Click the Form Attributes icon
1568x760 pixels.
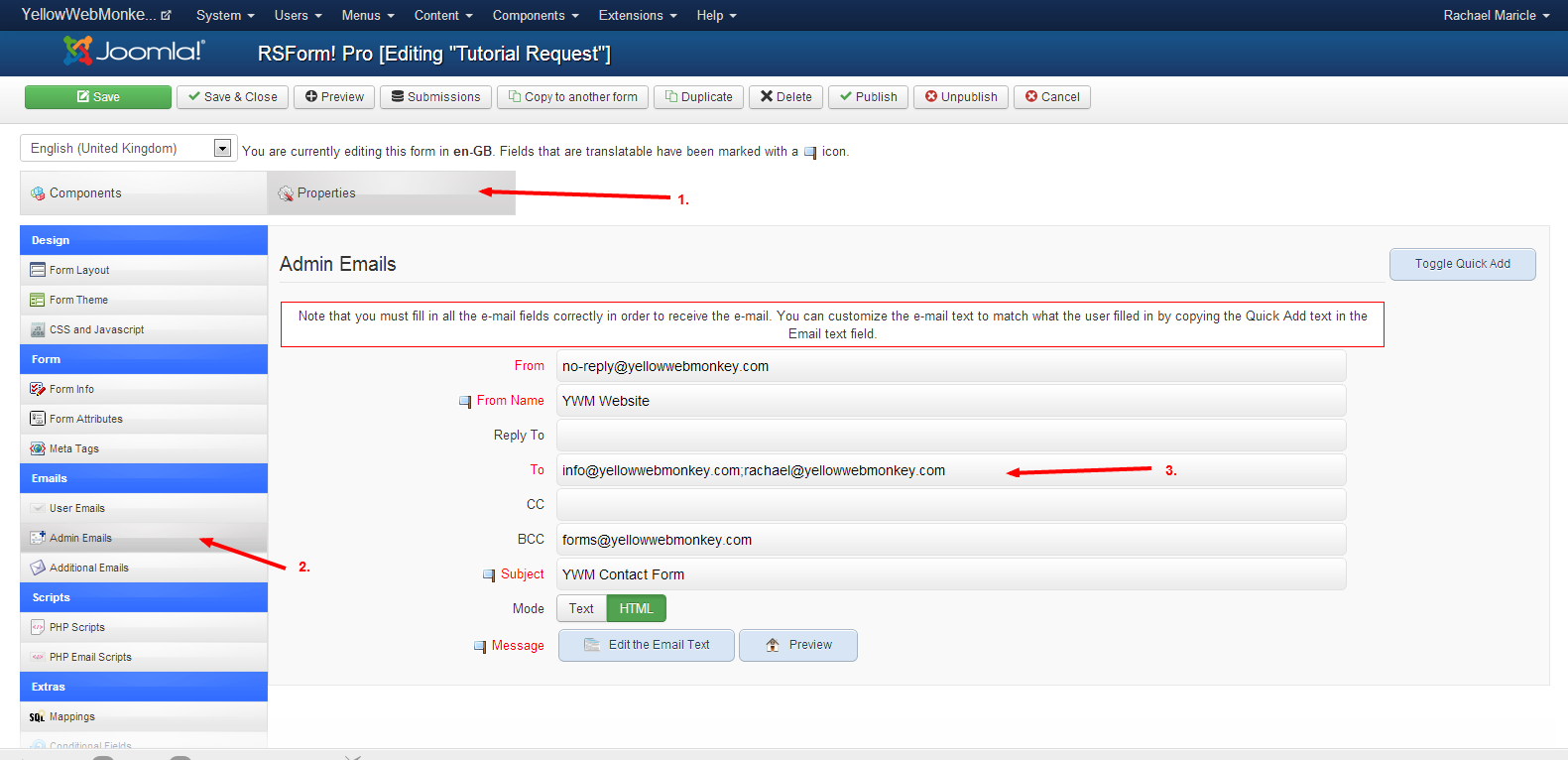(x=38, y=419)
